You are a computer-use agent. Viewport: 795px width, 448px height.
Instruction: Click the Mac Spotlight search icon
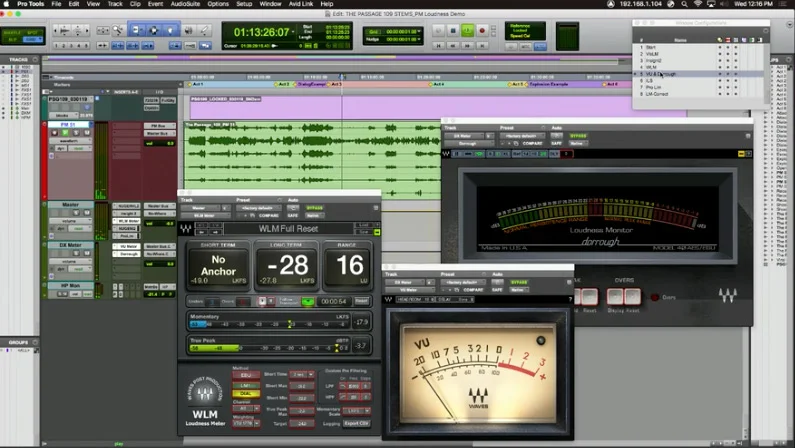[x=684, y=4]
